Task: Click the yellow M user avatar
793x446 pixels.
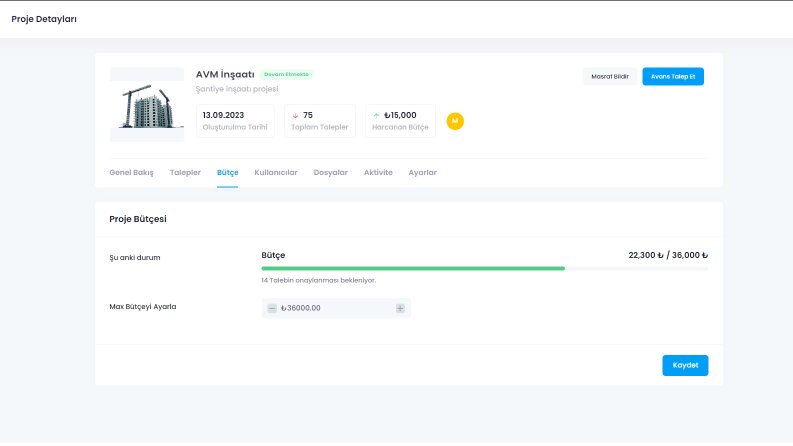Action: point(455,121)
